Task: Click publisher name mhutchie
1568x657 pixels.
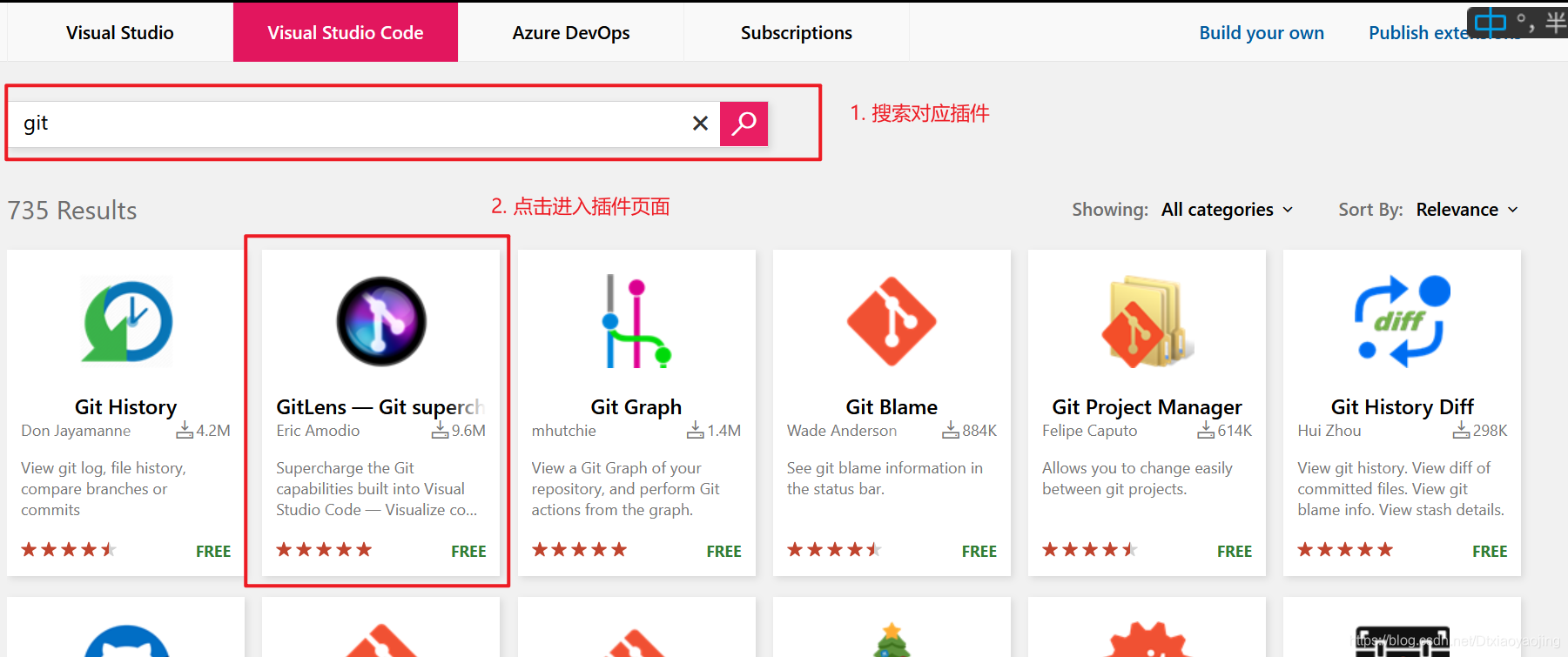Action: (564, 431)
